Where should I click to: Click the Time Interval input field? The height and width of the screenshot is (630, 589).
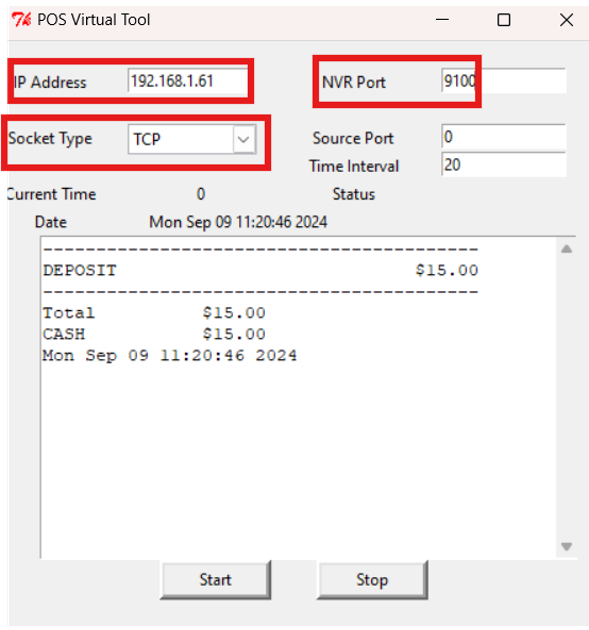(504, 164)
